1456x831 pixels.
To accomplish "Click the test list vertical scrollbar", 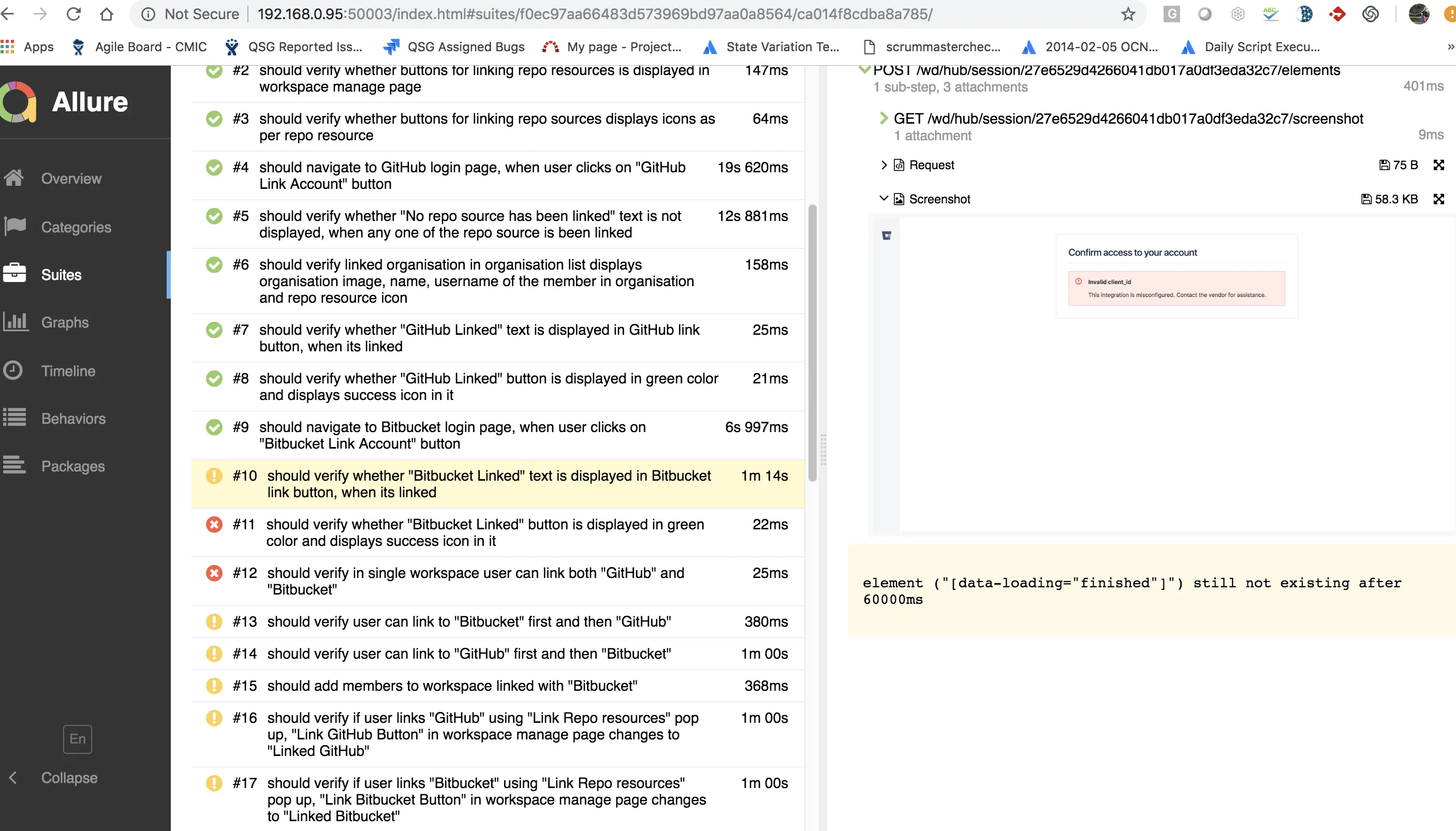I will (x=812, y=343).
